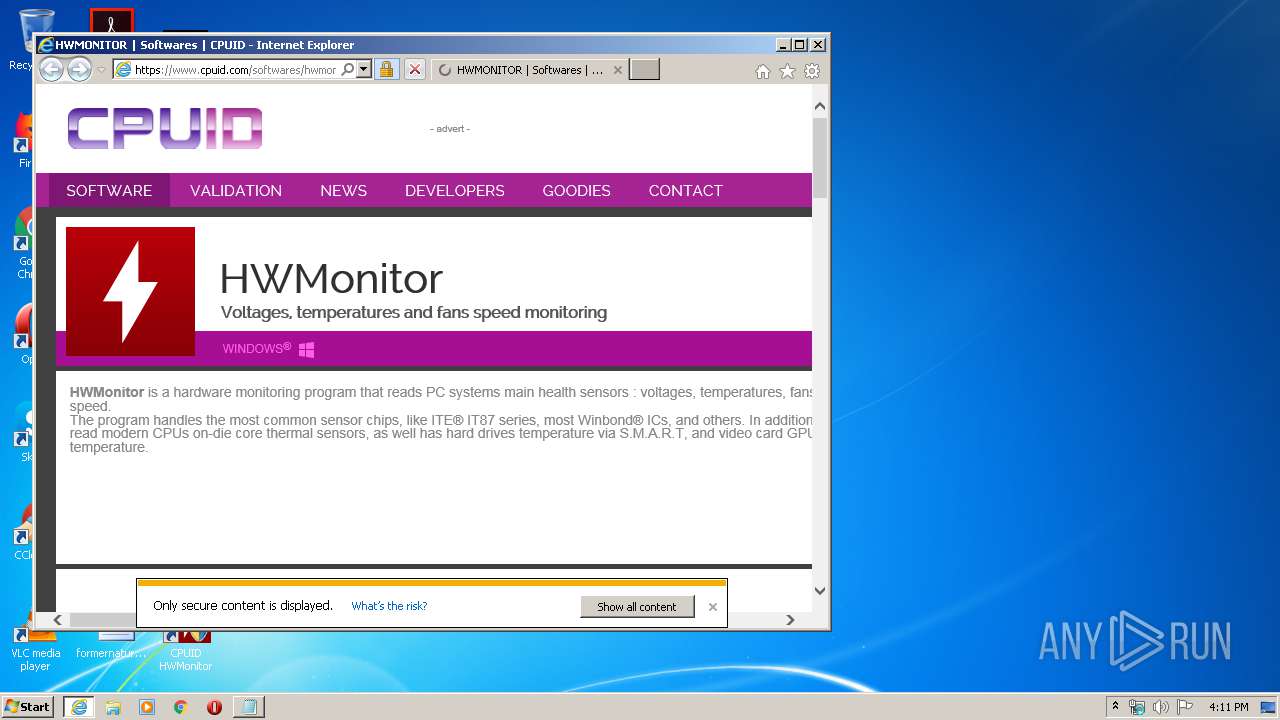The height and width of the screenshot is (720, 1280).
Task: Click the browser Forward arrow button
Action: click(79, 70)
